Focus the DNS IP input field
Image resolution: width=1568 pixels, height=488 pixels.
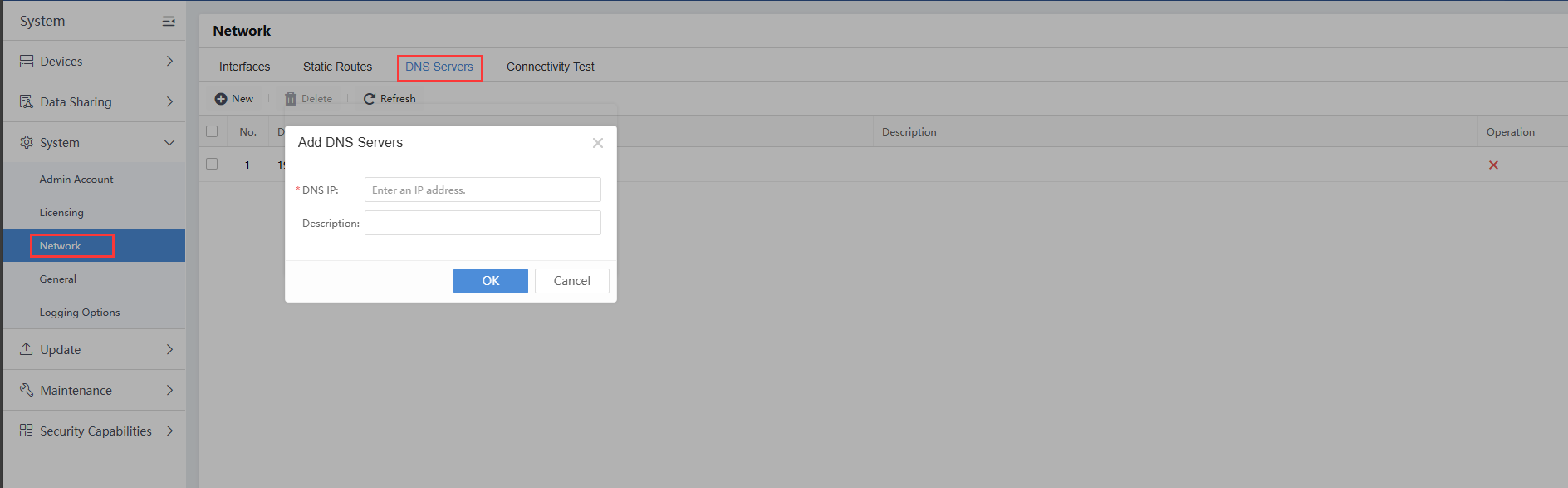[483, 190]
